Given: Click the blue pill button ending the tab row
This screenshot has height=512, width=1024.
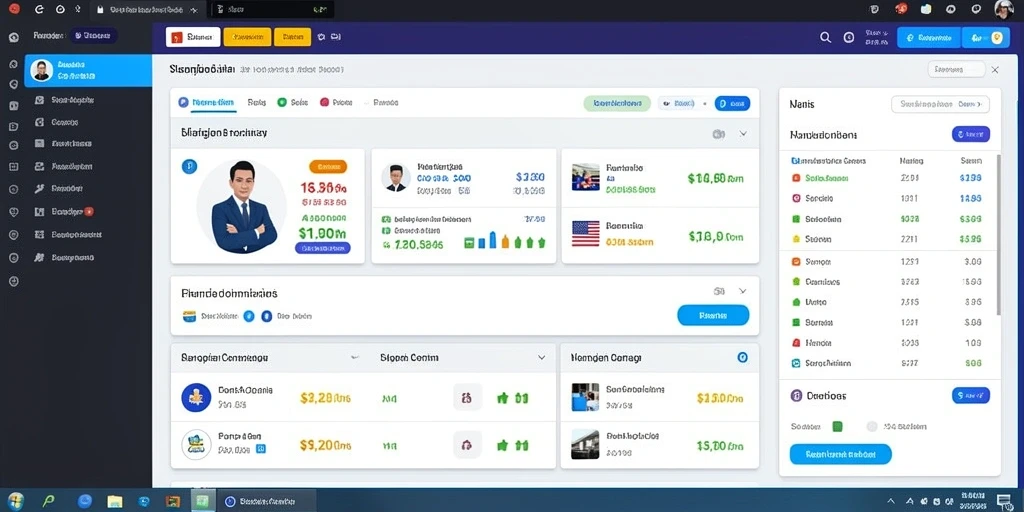Looking at the screenshot, I should tap(732, 103).
